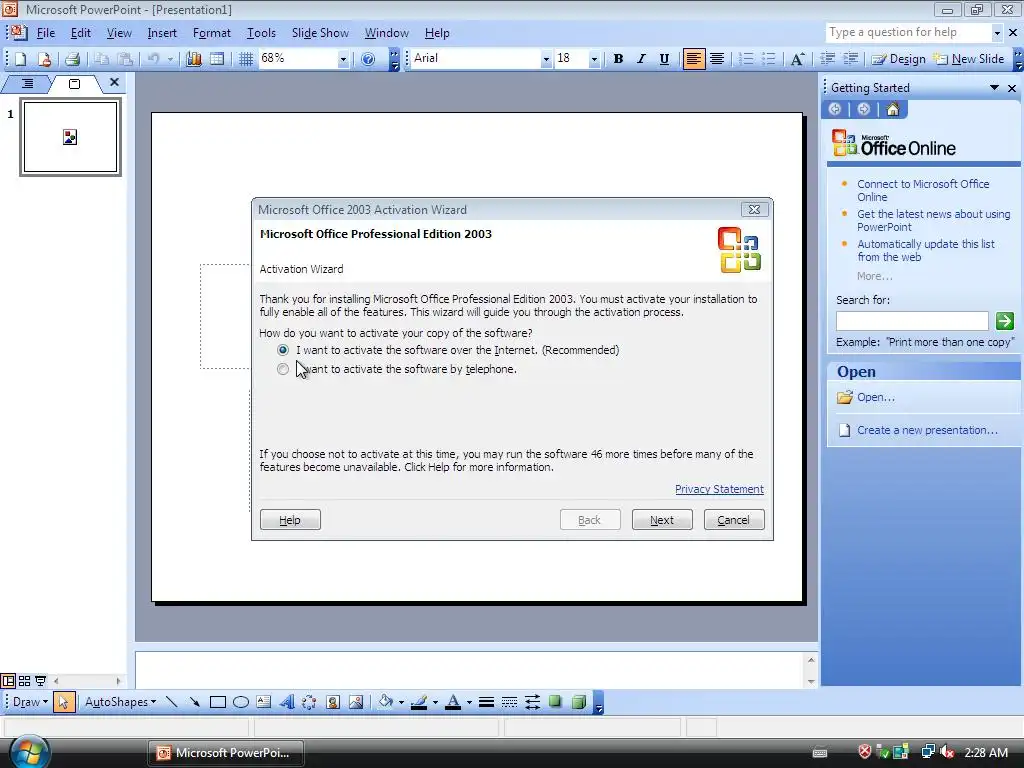Click the Paste toolbar icon
The image size is (1024, 768).
(x=125, y=59)
